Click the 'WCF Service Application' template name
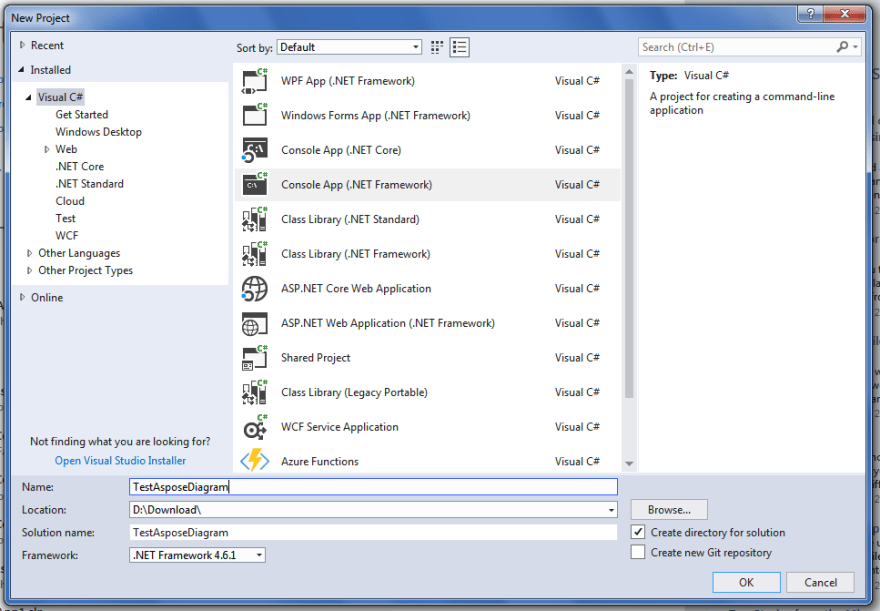Image resolution: width=880 pixels, height=611 pixels. pos(340,427)
